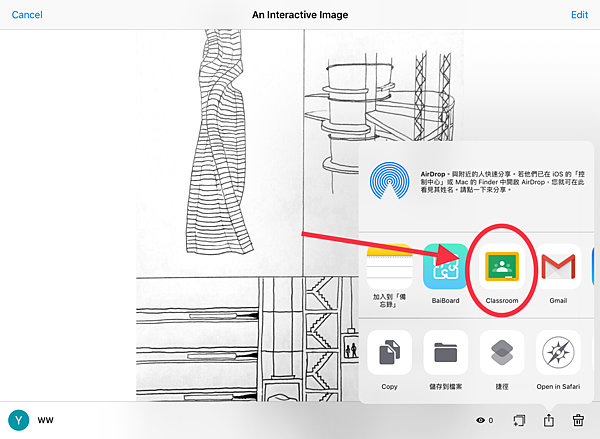Viewport: 600px width, 439px height.
Task: Tap the An Interactive Image title
Action: 300,15
